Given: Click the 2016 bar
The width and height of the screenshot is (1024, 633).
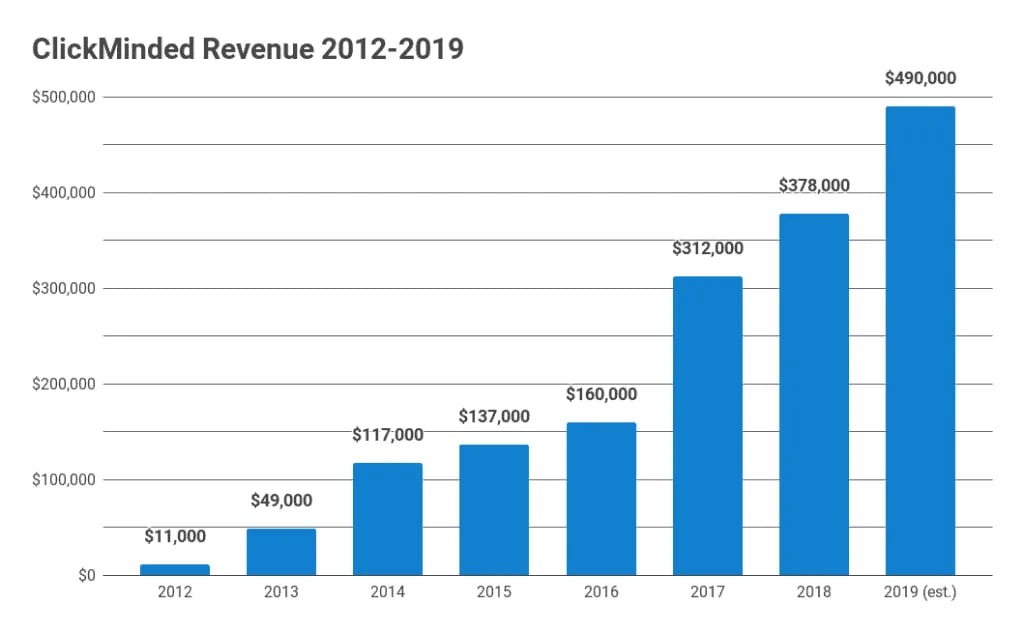Looking at the screenshot, I should pos(601,499).
